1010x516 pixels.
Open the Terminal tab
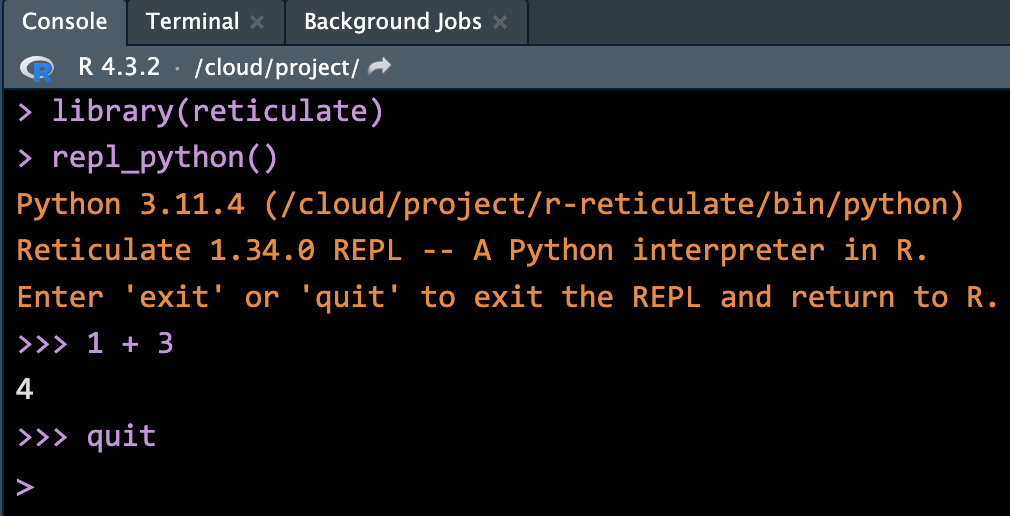point(192,22)
